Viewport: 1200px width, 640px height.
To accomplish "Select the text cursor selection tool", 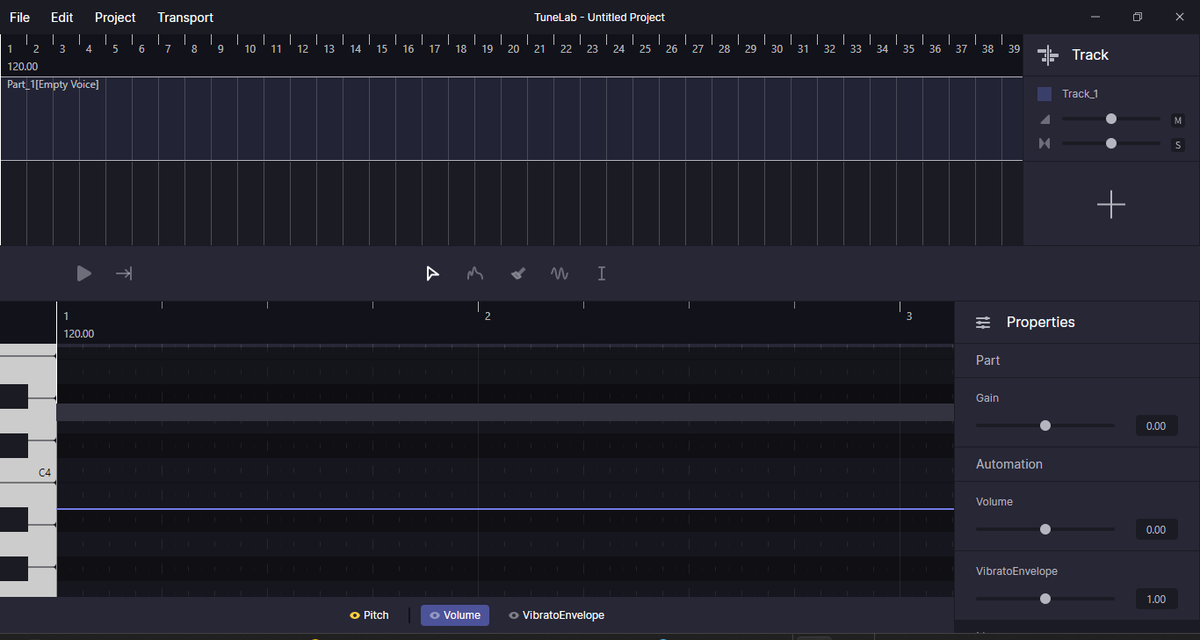I will pos(601,273).
